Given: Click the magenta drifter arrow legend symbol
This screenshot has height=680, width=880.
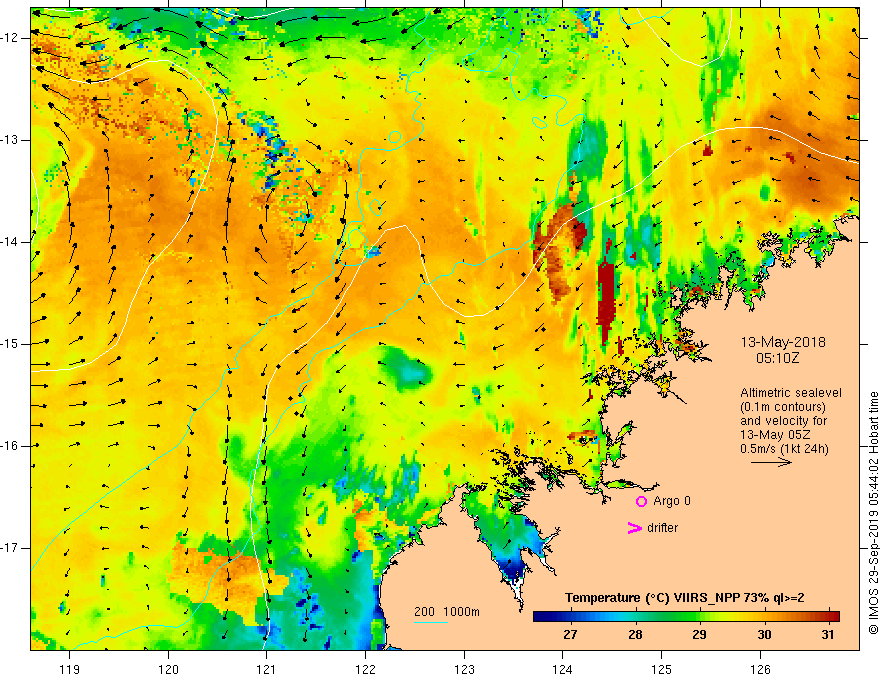Looking at the screenshot, I should point(635,528).
